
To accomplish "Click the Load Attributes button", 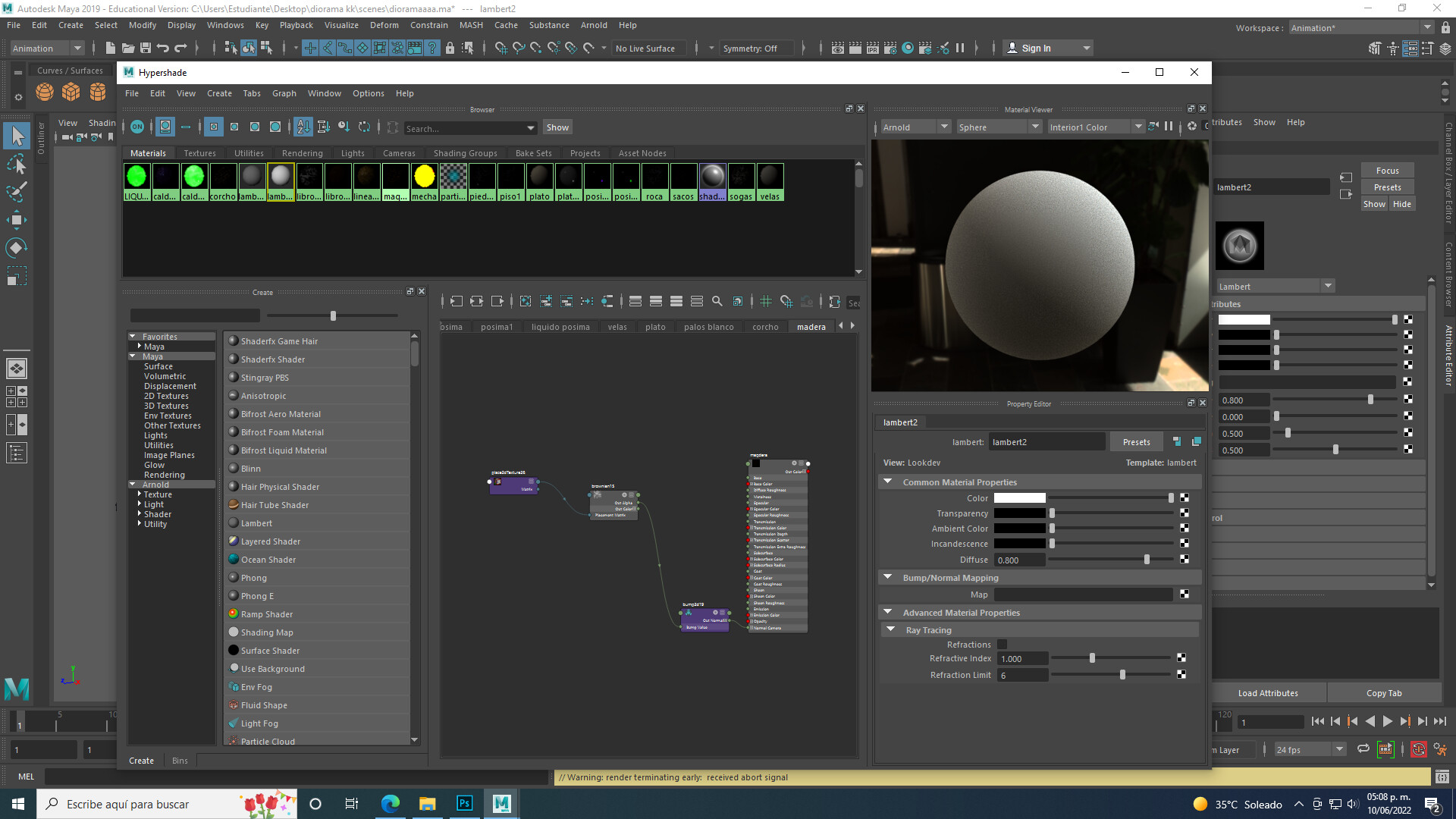I will click(1268, 693).
